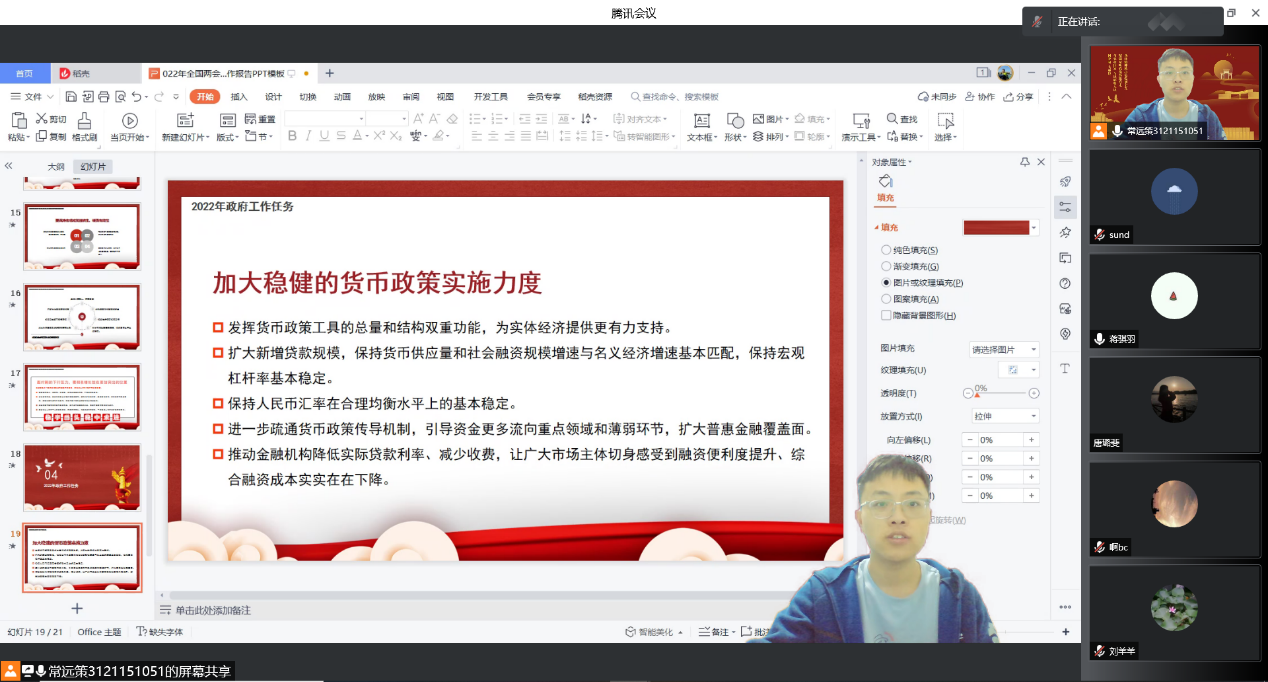Open the fill color preset dropdown

[1035, 228]
